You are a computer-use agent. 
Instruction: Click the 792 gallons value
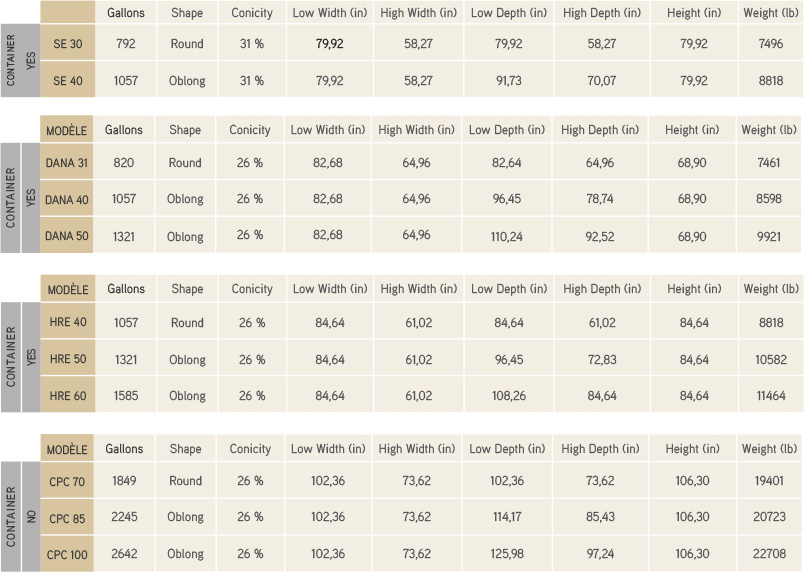[x=125, y=44]
